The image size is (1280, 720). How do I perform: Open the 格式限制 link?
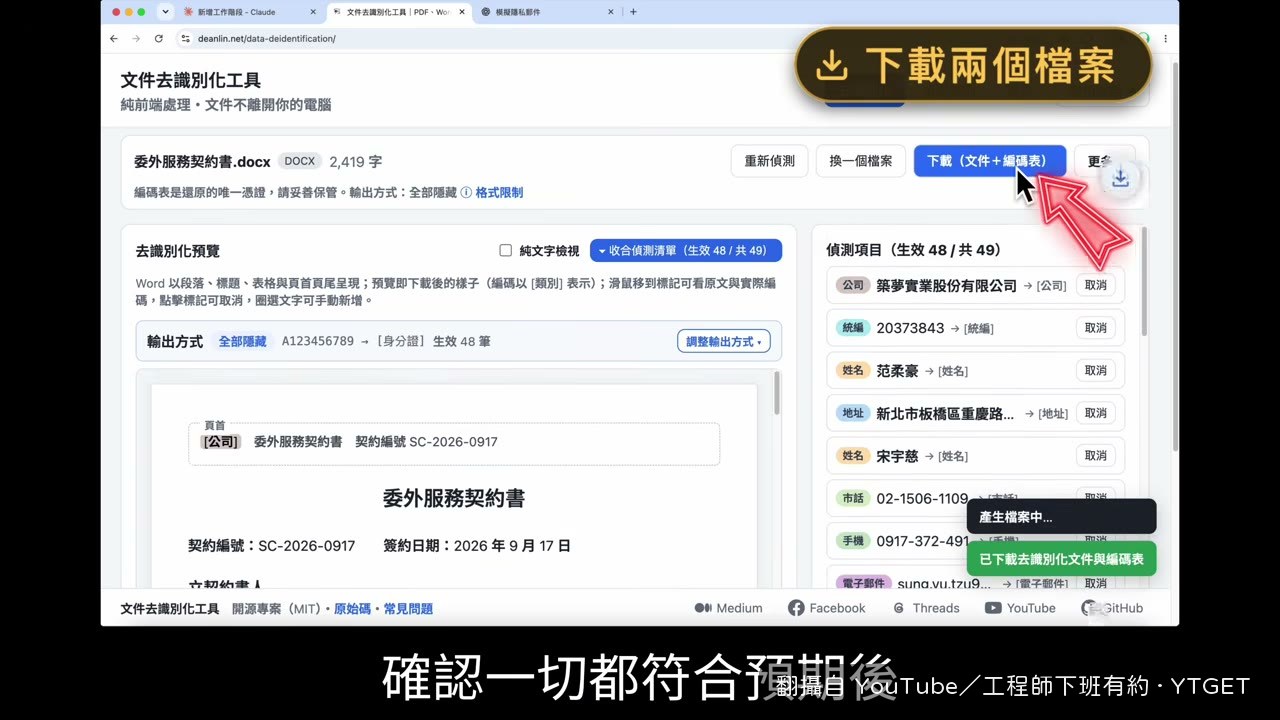[x=499, y=192]
